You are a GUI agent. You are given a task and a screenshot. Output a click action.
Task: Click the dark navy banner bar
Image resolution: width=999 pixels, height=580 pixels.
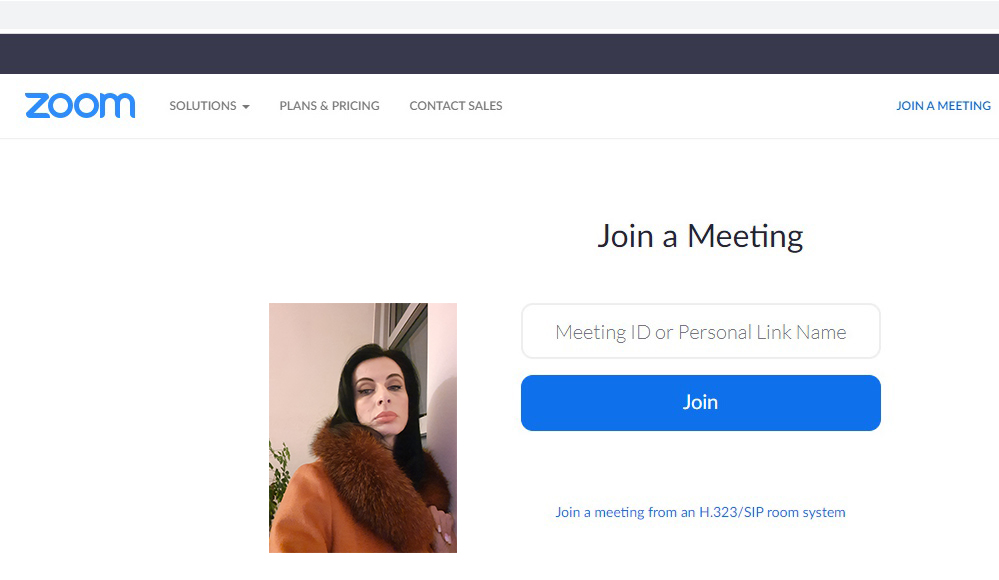pyautogui.click(x=500, y=54)
